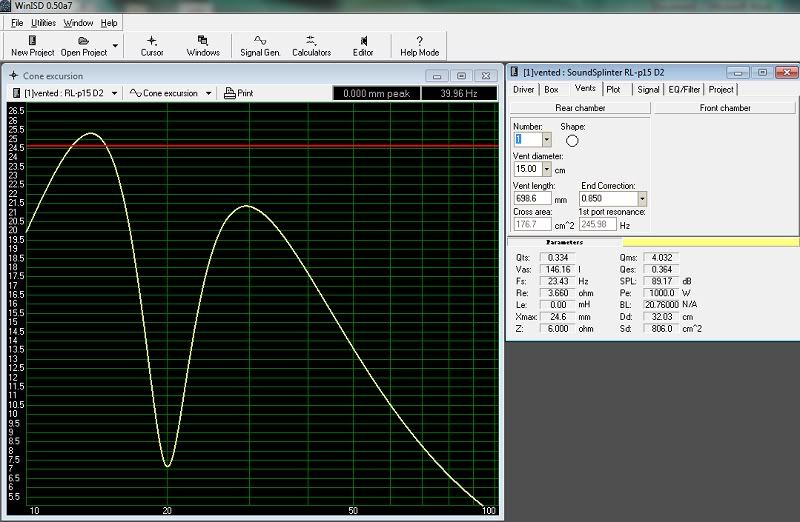This screenshot has width=800, height=522.
Task: Click the Rear chamber button
Action: point(580,108)
